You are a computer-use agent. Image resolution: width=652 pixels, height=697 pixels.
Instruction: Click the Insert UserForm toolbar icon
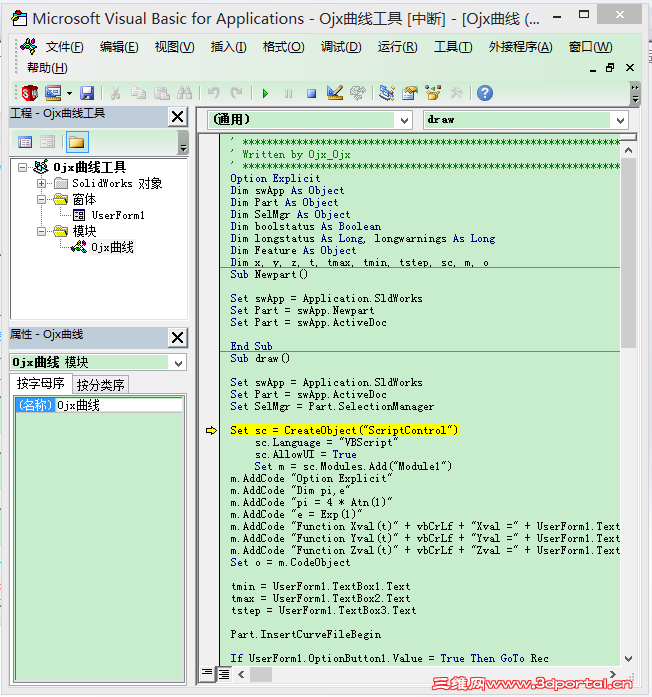[53, 93]
